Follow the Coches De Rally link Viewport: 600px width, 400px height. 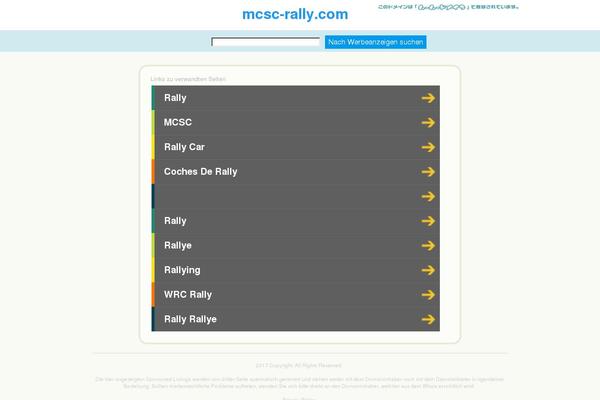coord(201,171)
